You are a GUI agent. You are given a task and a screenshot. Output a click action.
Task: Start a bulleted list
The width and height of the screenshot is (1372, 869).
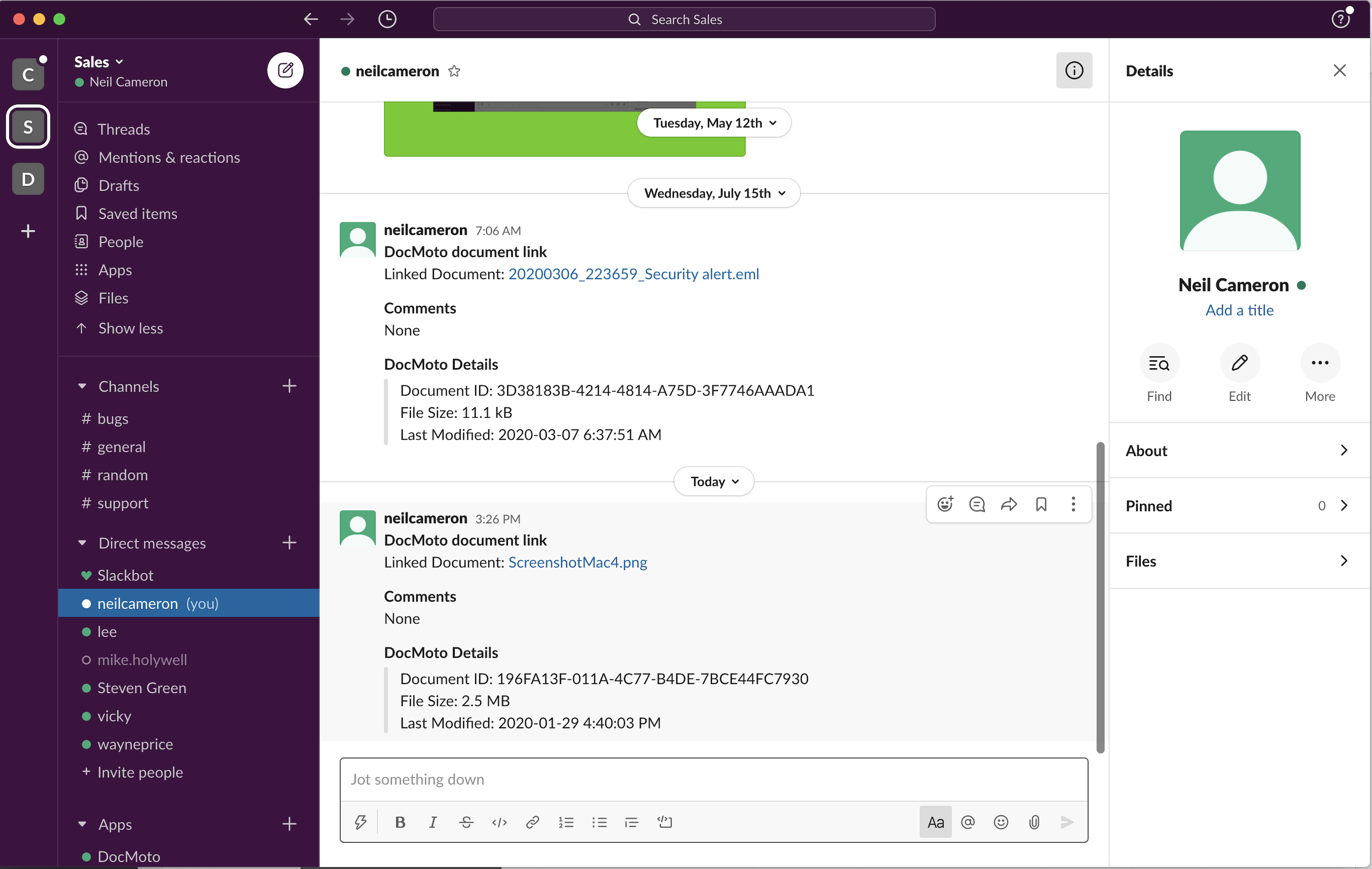tap(599, 822)
